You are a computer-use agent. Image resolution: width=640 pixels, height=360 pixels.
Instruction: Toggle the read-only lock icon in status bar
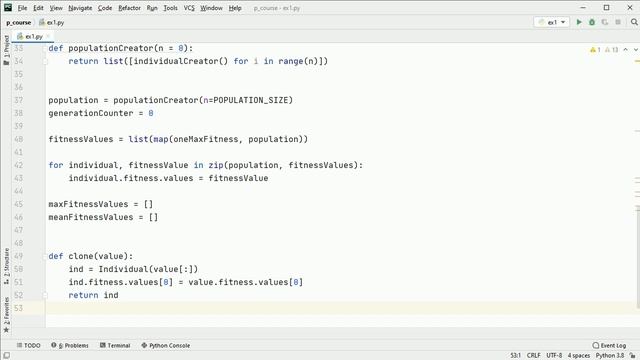(x=632, y=356)
